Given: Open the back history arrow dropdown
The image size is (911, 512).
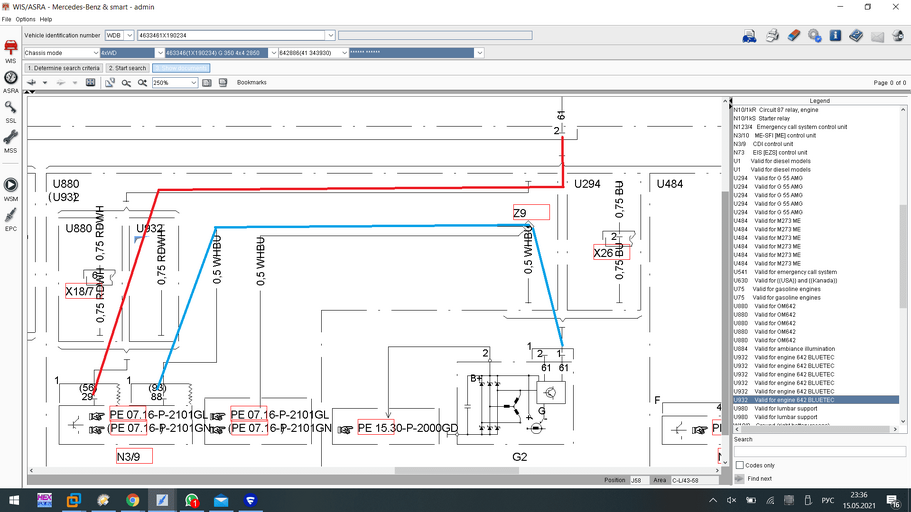Looking at the screenshot, I should [45, 83].
